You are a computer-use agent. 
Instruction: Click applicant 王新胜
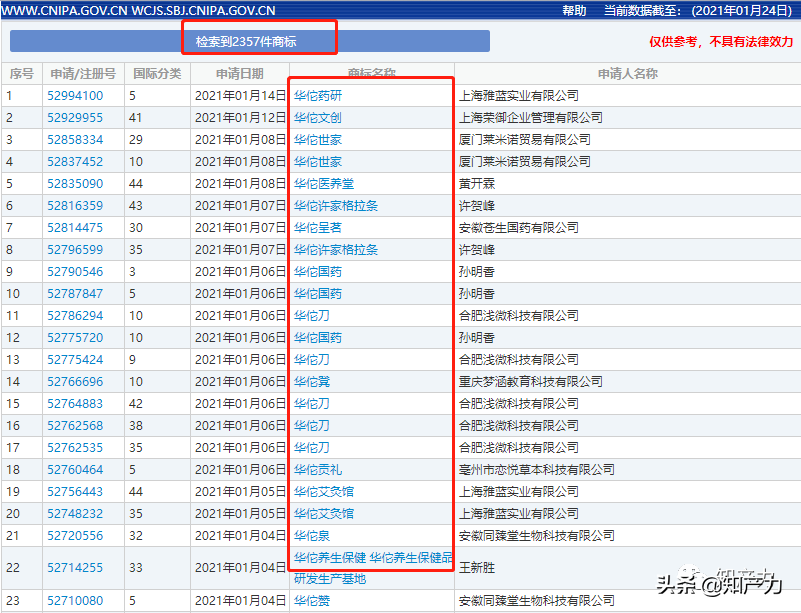[x=477, y=567]
